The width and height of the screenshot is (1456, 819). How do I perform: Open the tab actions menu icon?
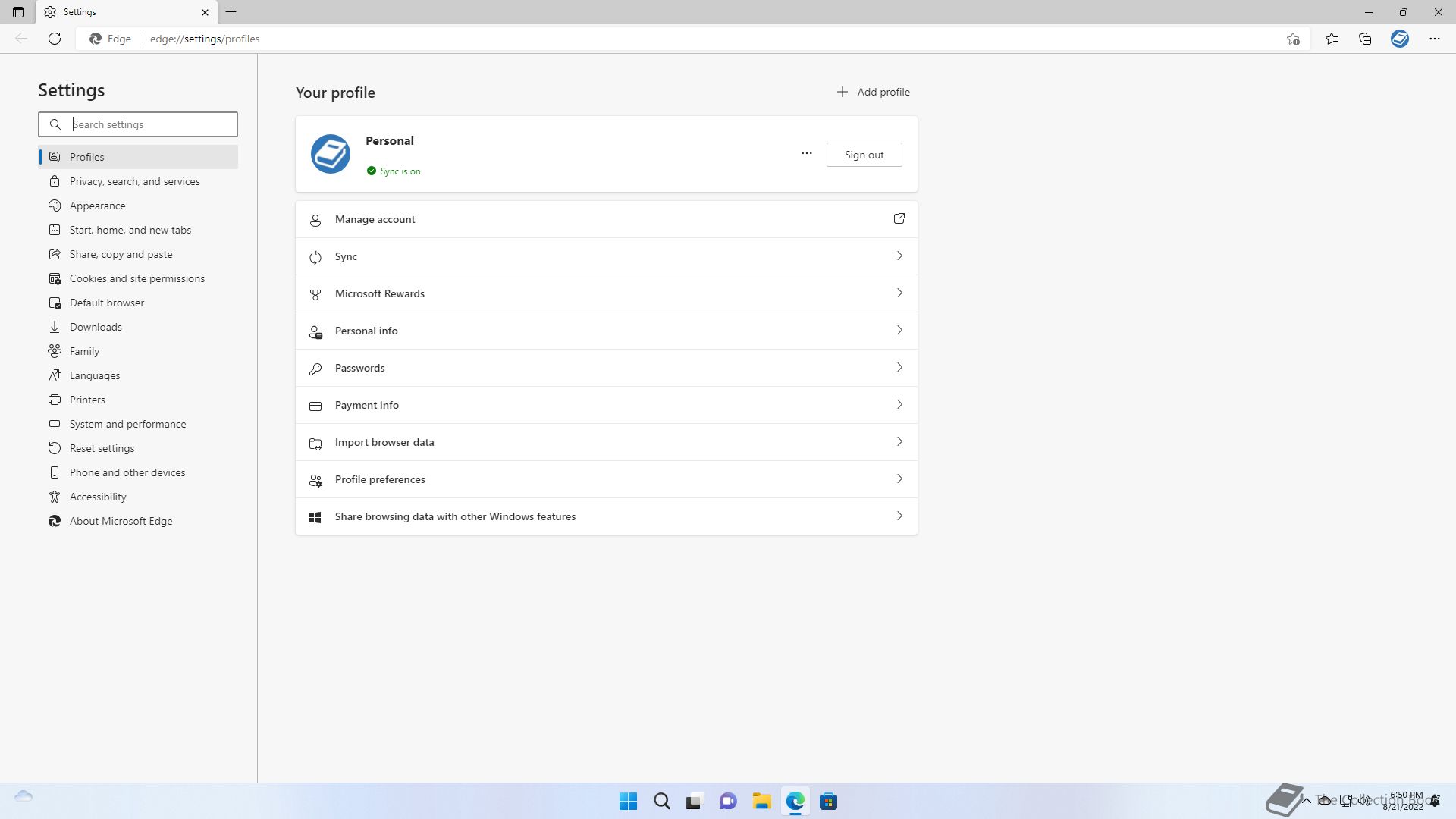[x=18, y=12]
